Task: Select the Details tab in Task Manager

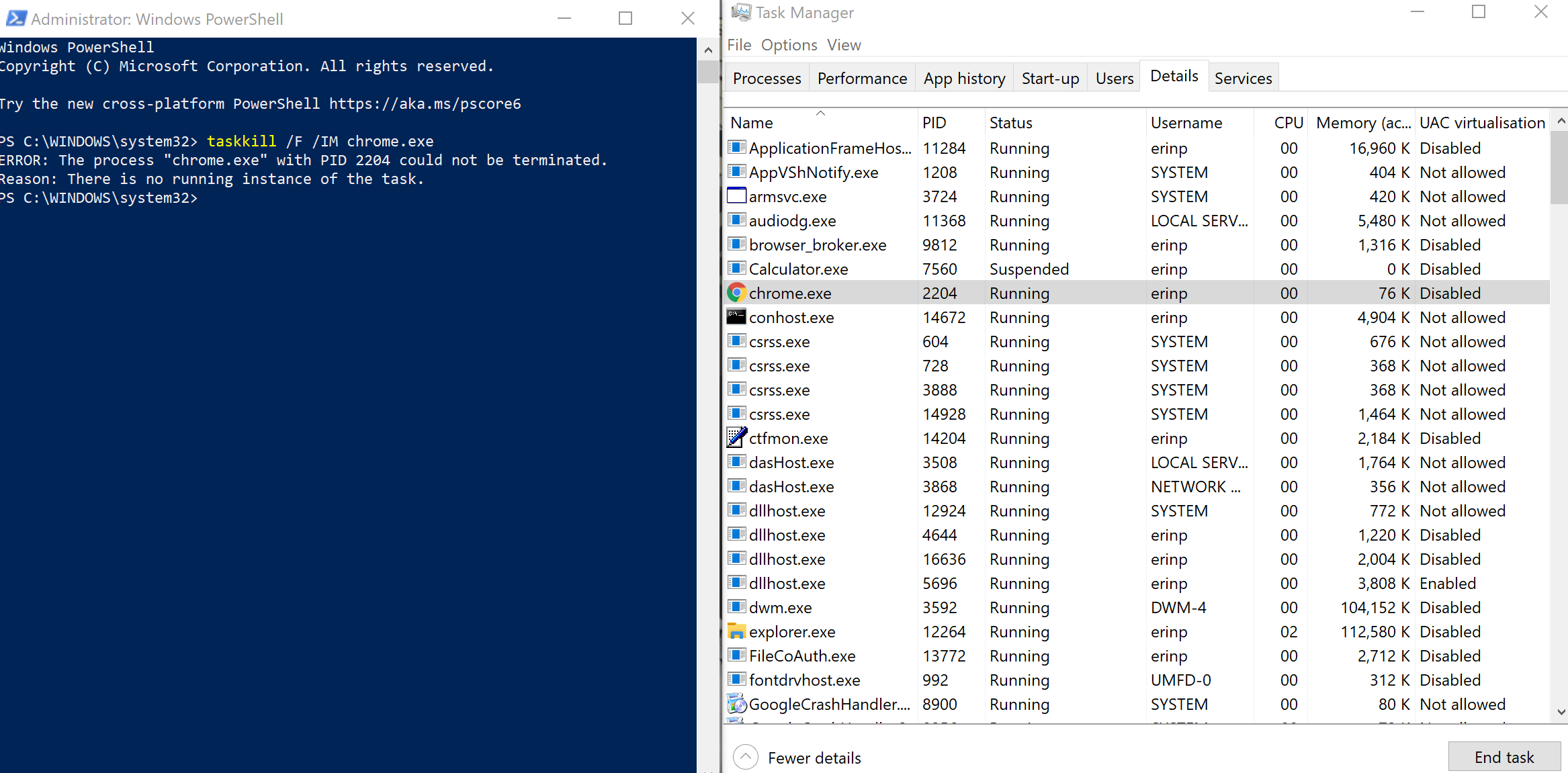Action: click(x=1172, y=78)
